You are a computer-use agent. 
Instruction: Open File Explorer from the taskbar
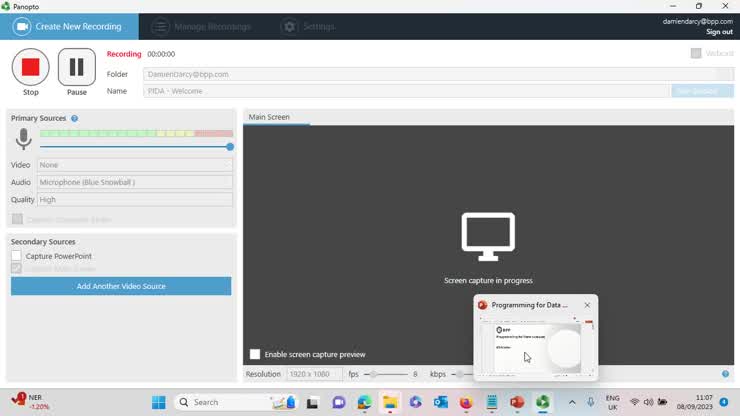[x=390, y=402]
